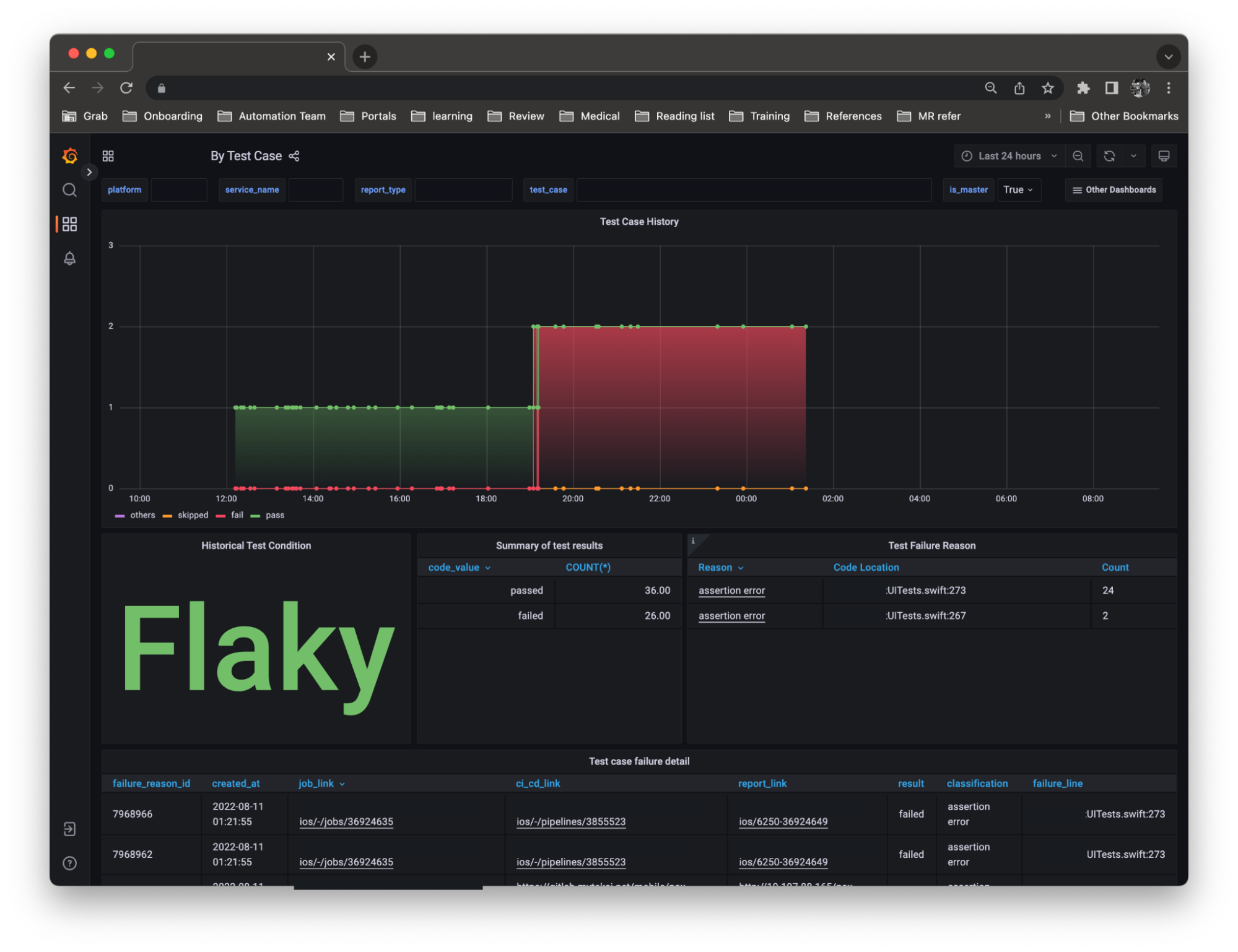Viewport: 1238px width, 952px height.
Task: Open the Automation Team bookmark folder
Action: pyautogui.click(x=271, y=116)
